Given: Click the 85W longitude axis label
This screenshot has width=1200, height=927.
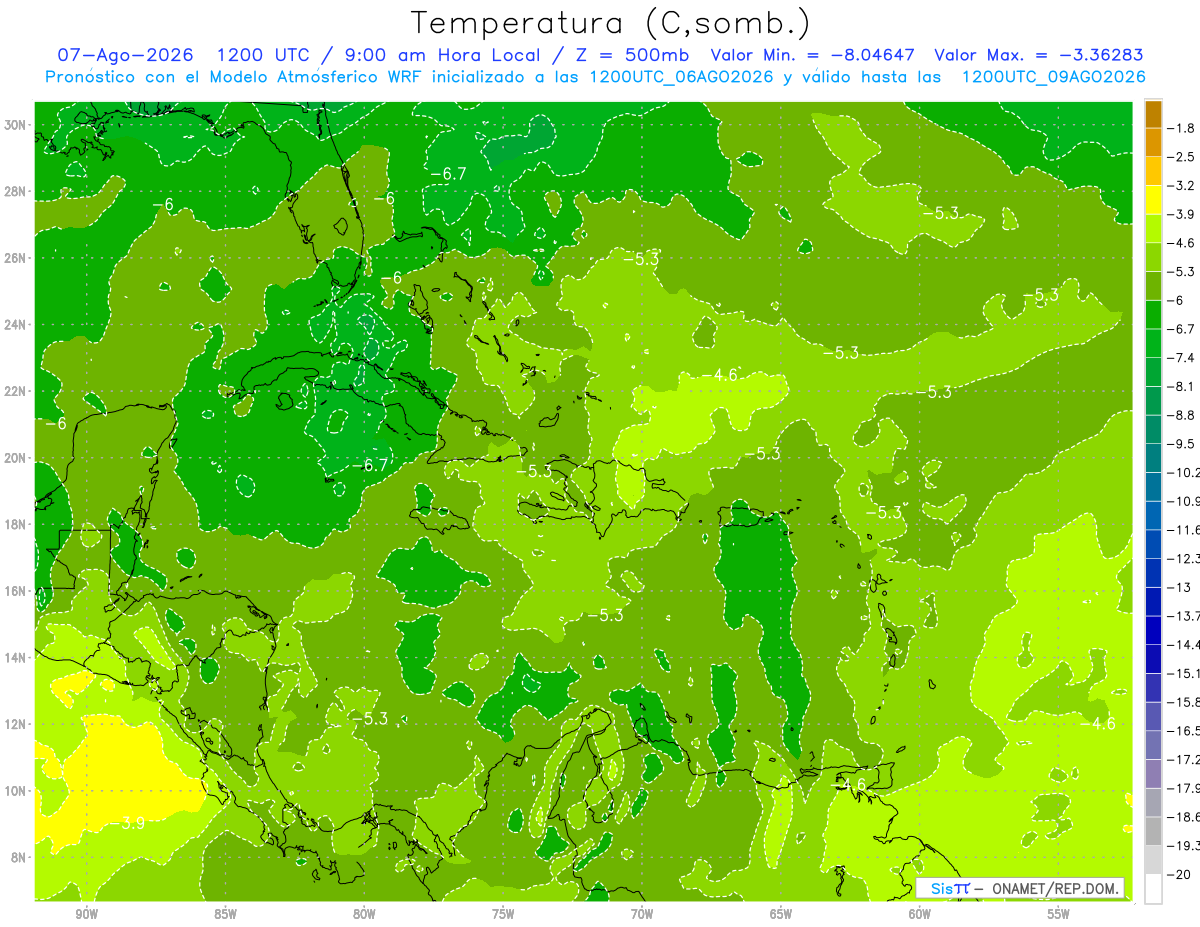Looking at the screenshot, I should pyautogui.click(x=225, y=914).
